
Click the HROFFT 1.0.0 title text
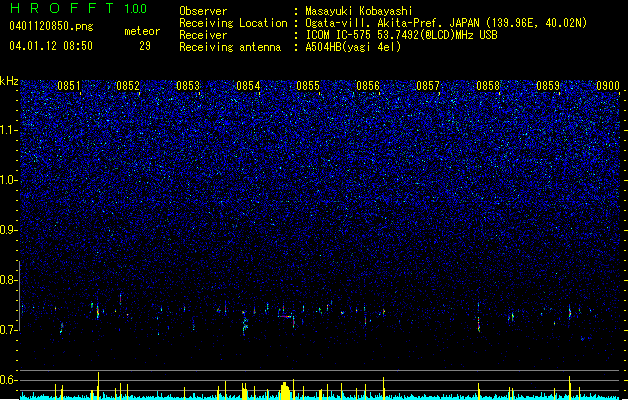pyautogui.click(x=78, y=8)
